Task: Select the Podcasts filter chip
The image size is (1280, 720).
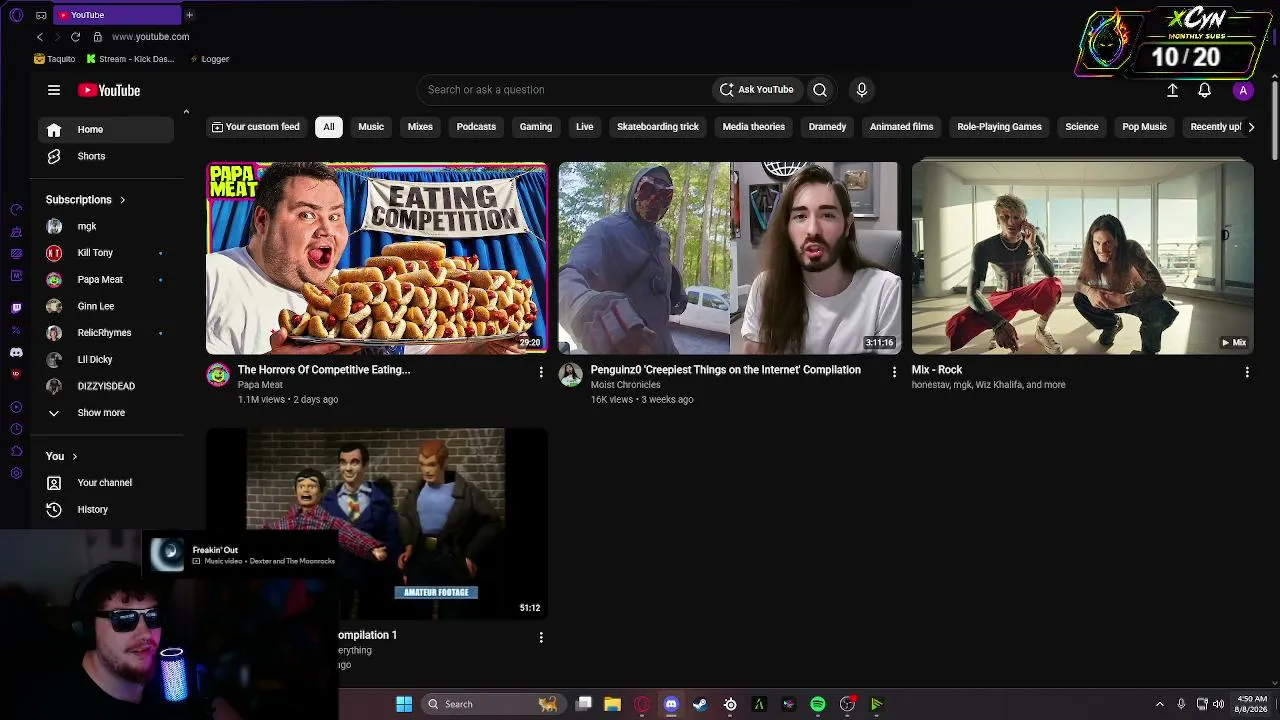Action: pyautogui.click(x=476, y=127)
